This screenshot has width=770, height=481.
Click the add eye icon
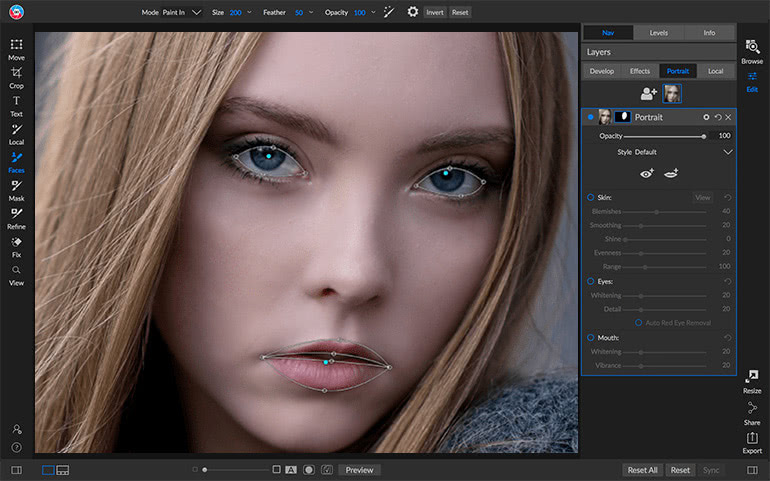647,173
